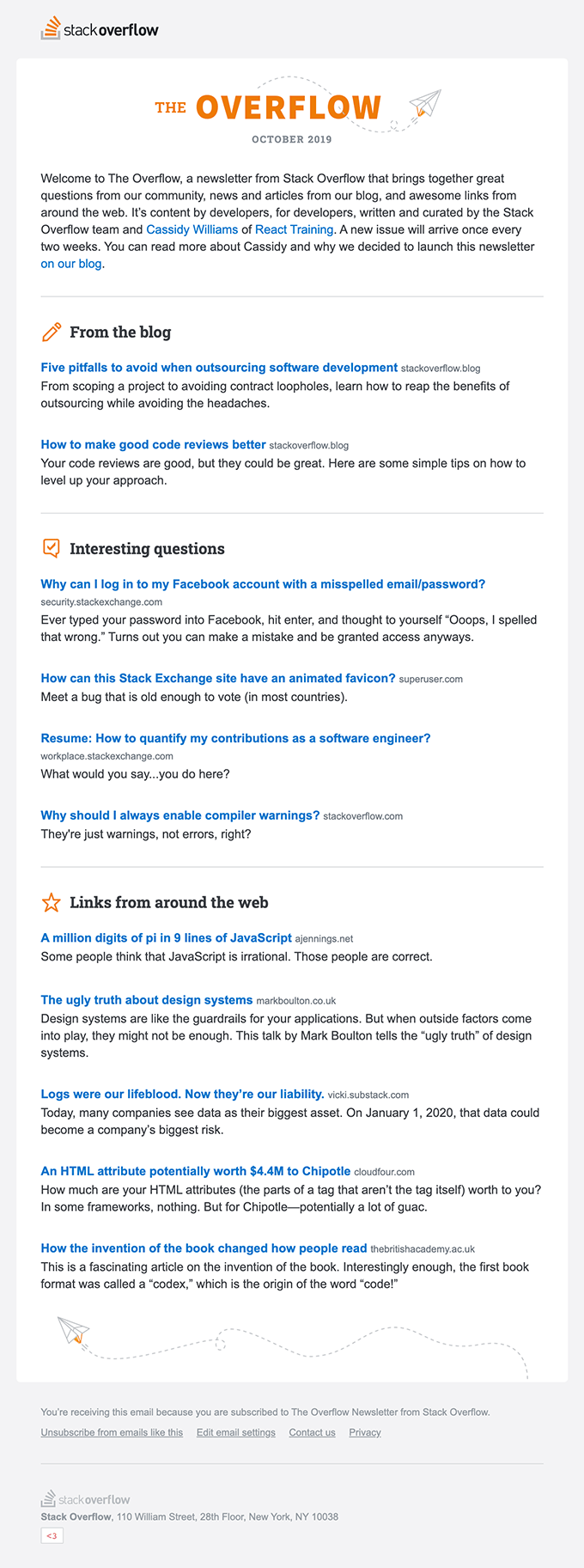This screenshot has height=1568, width=584.
Task: Click the Privacy footer link
Action: pyautogui.click(x=365, y=1432)
